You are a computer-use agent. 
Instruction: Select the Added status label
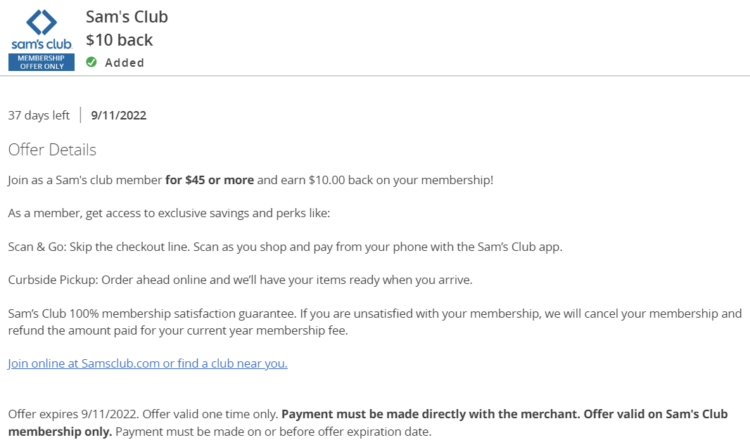click(x=124, y=63)
